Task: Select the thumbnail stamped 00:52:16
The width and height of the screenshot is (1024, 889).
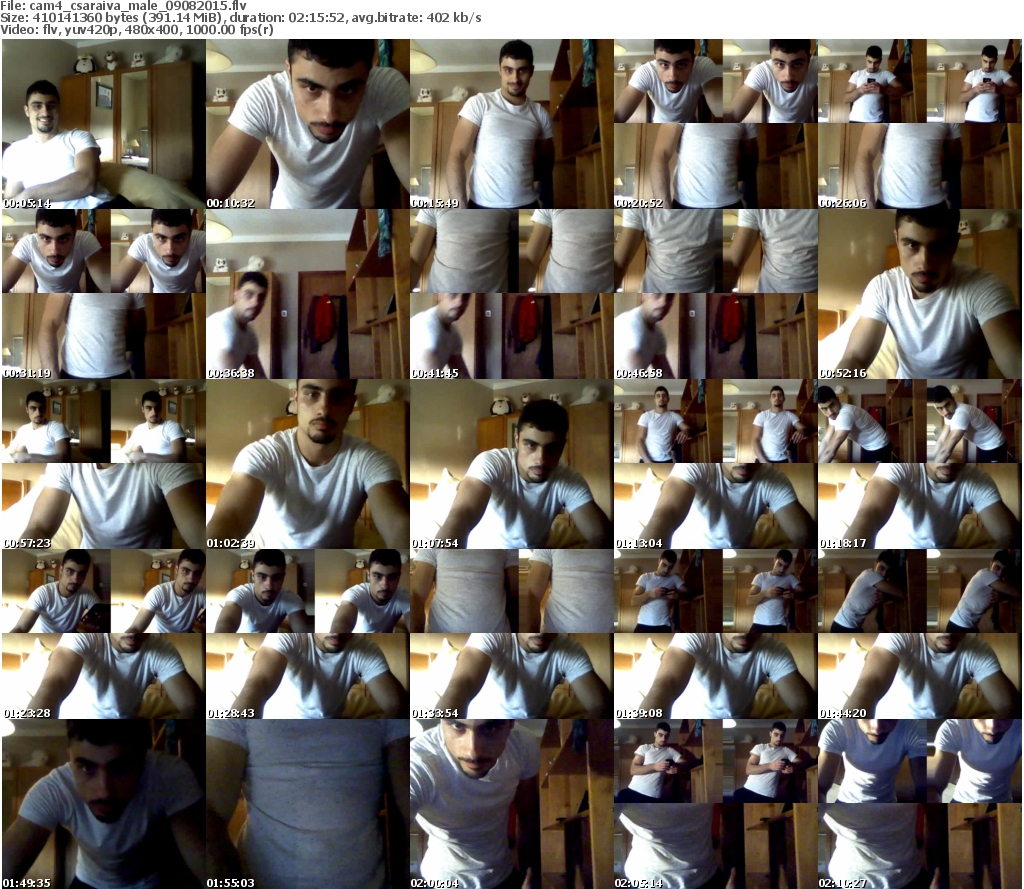Action: point(920,294)
